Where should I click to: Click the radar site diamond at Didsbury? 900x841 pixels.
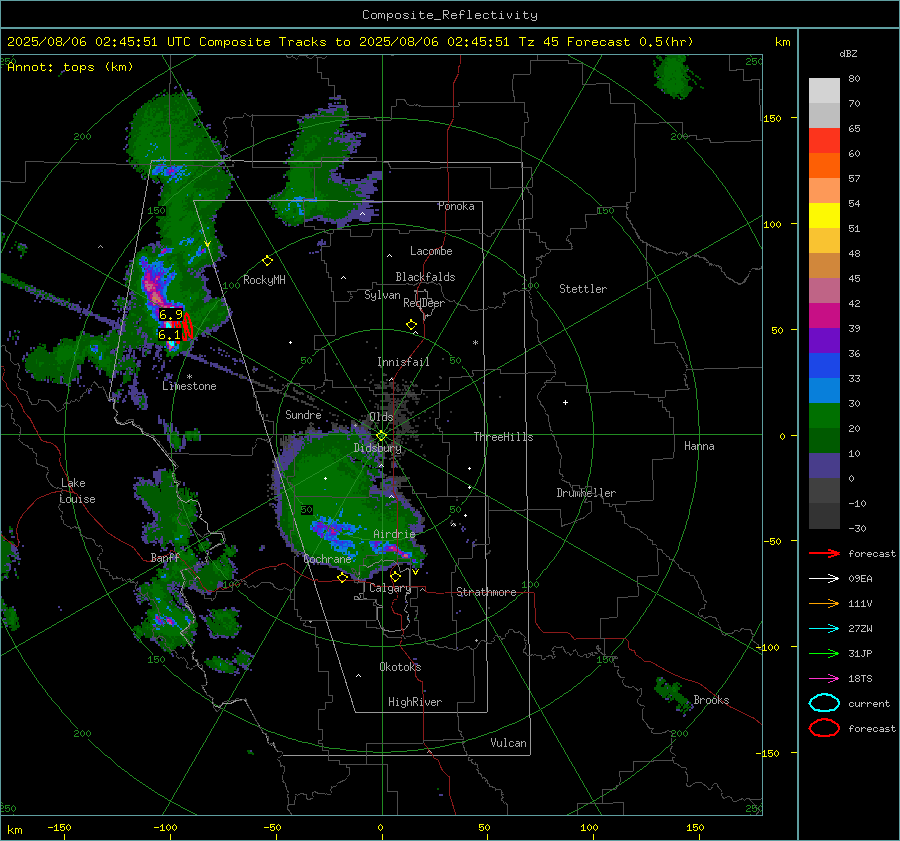(x=381, y=436)
